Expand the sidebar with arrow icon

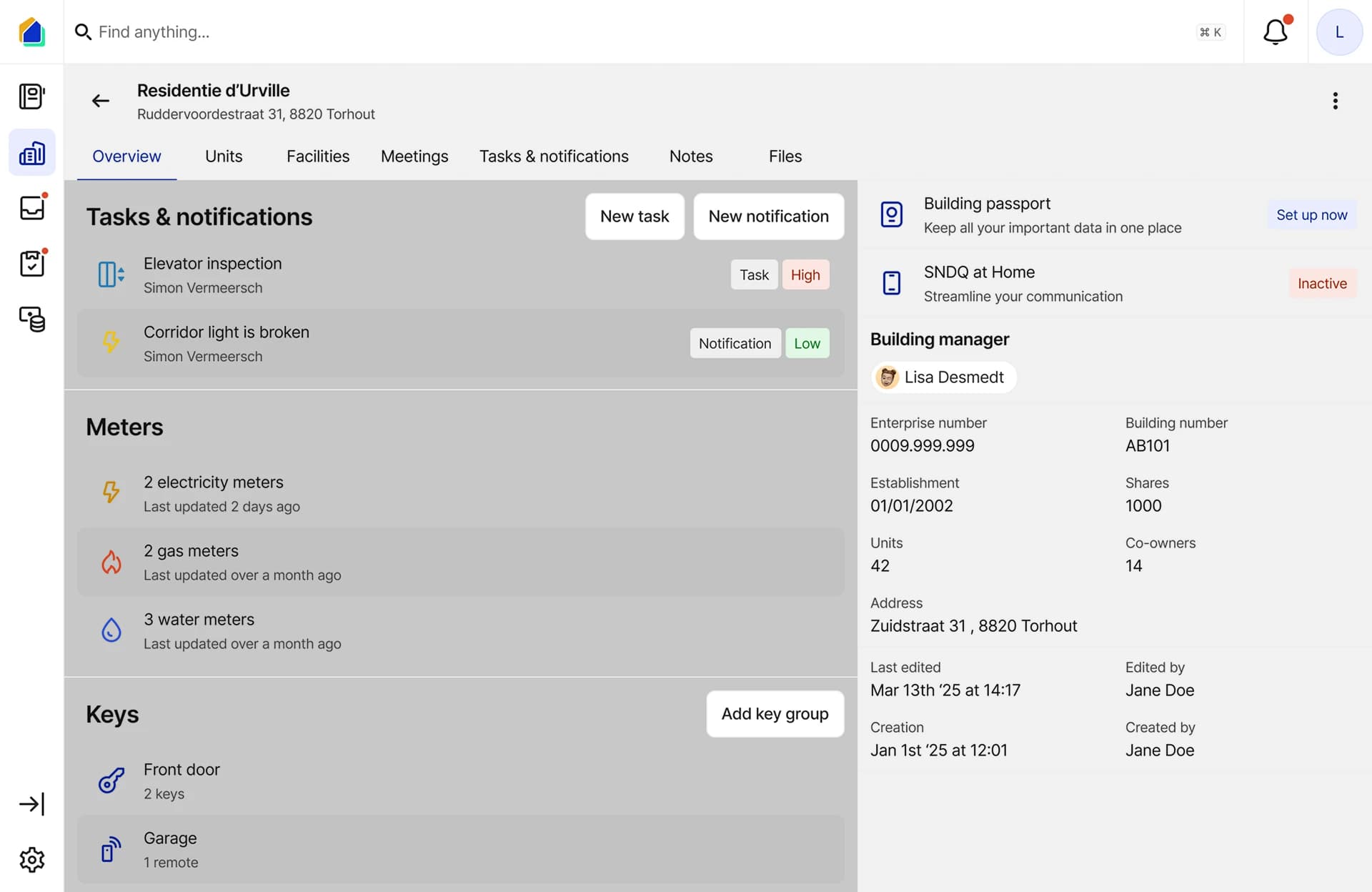pyautogui.click(x=32, y=804)
